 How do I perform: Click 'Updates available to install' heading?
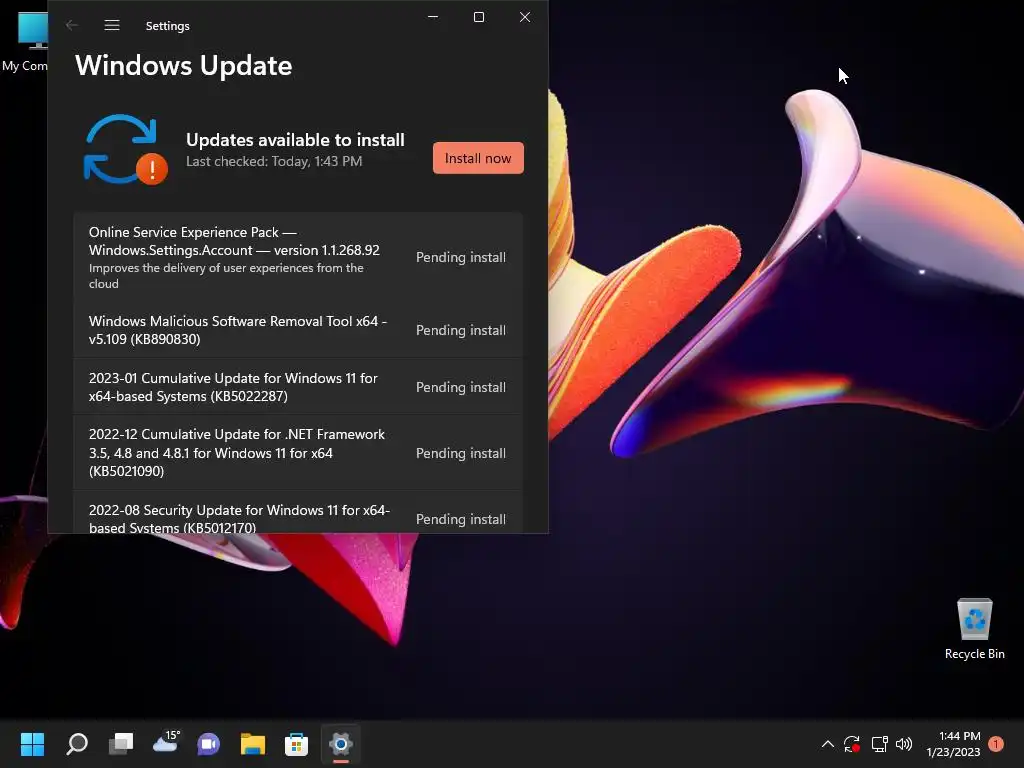point(295,140)
